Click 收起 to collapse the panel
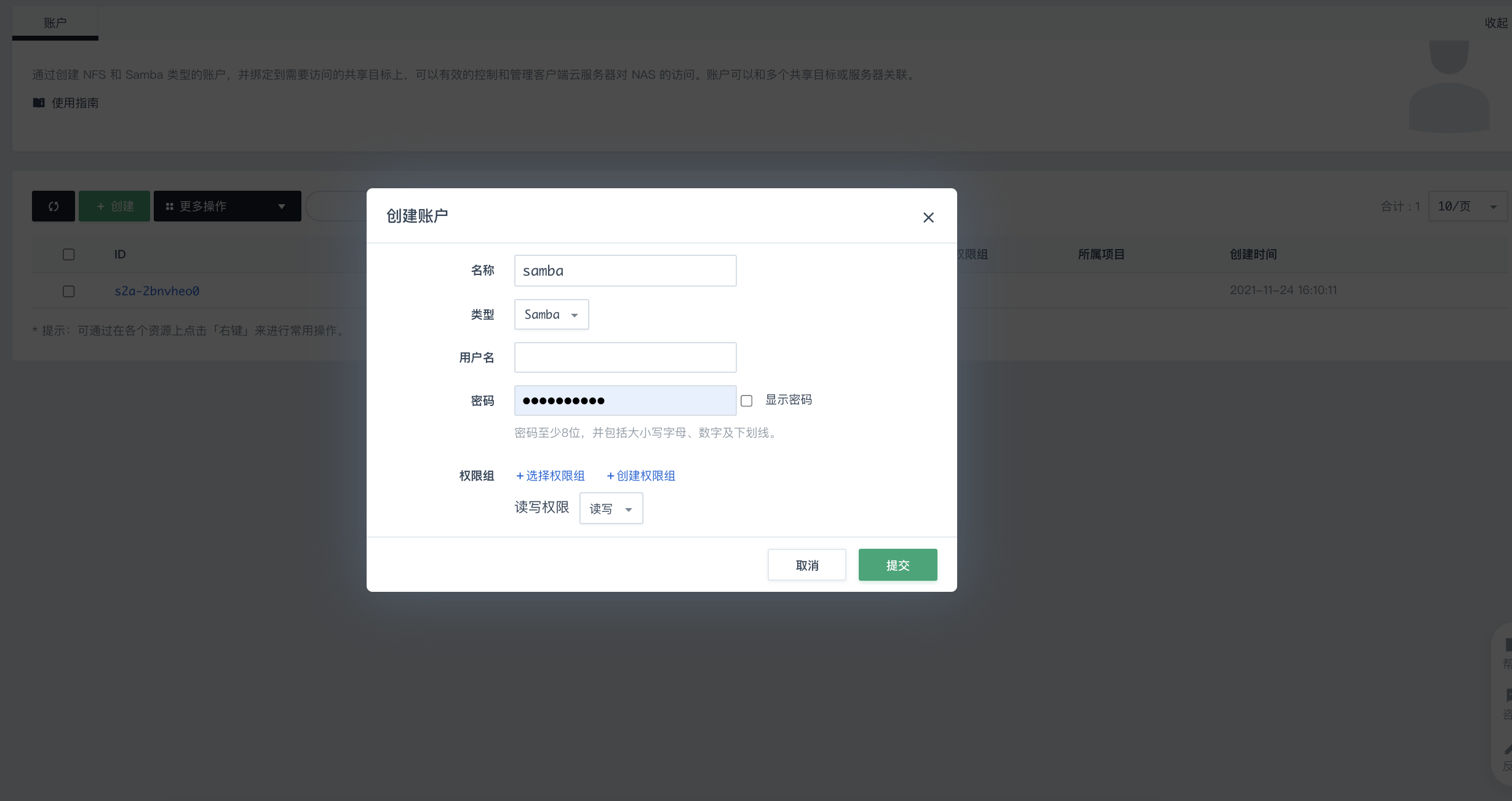The image size is (1512, 801). tap(1495, 23)
